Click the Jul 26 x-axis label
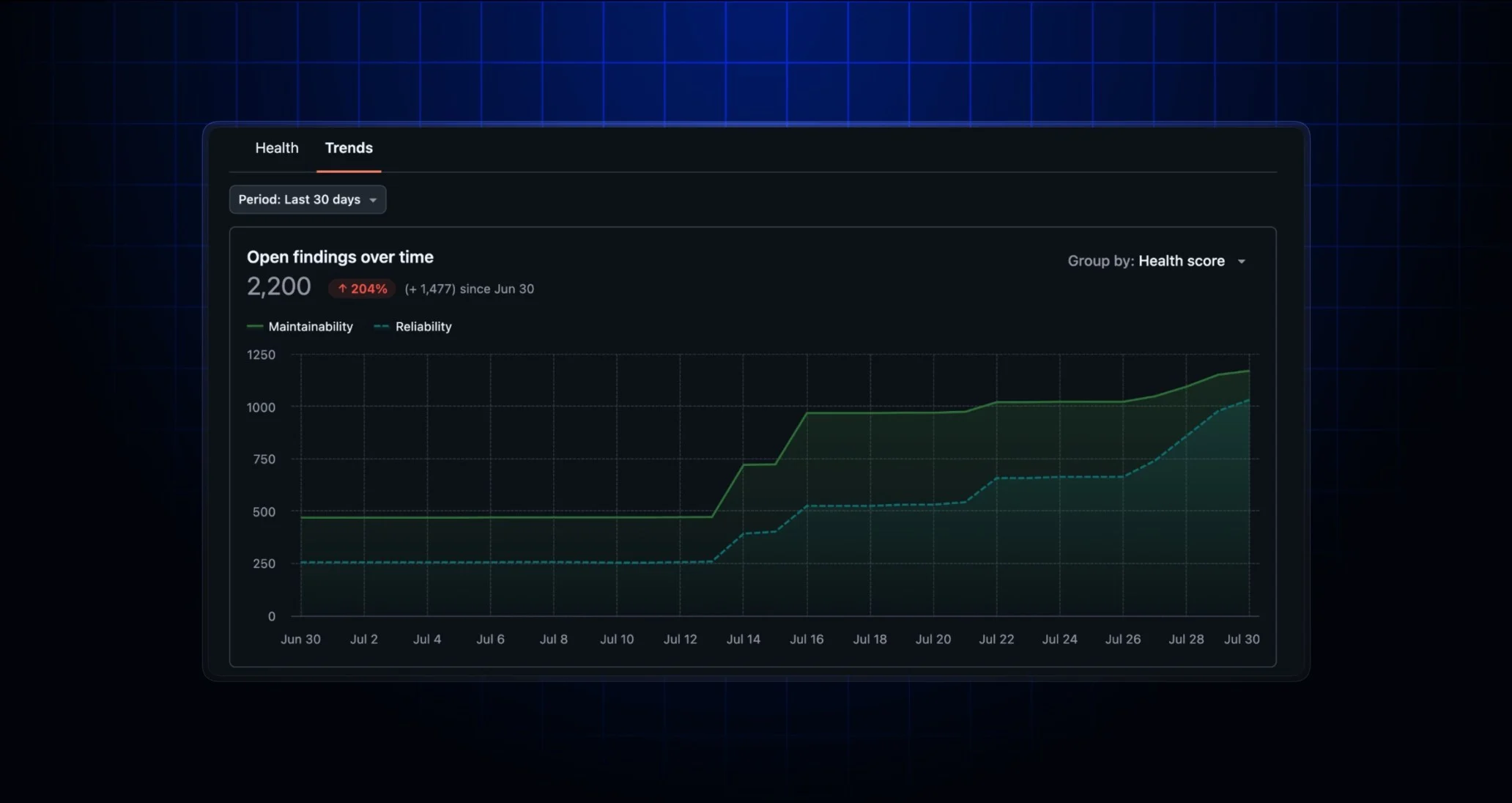 pyautogui.click(x=1123, y=639)
